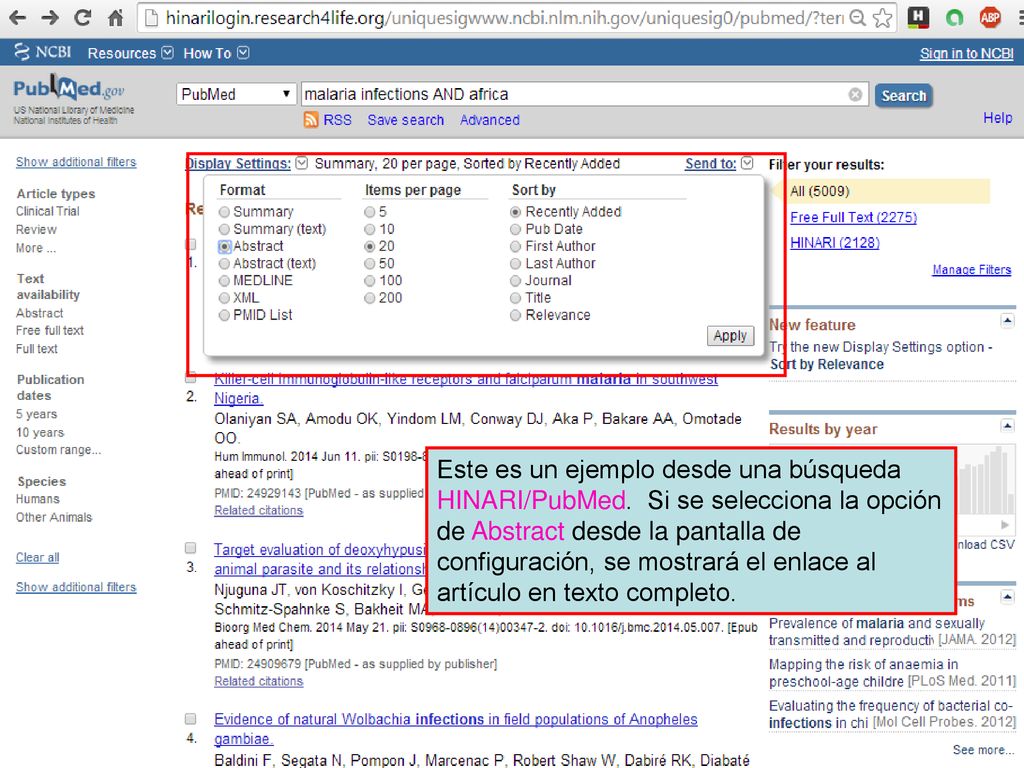Open the Sign in to NCBI link
Image resolution: width=1024 pixels, height=768 pixels.
tap(967, 54)
